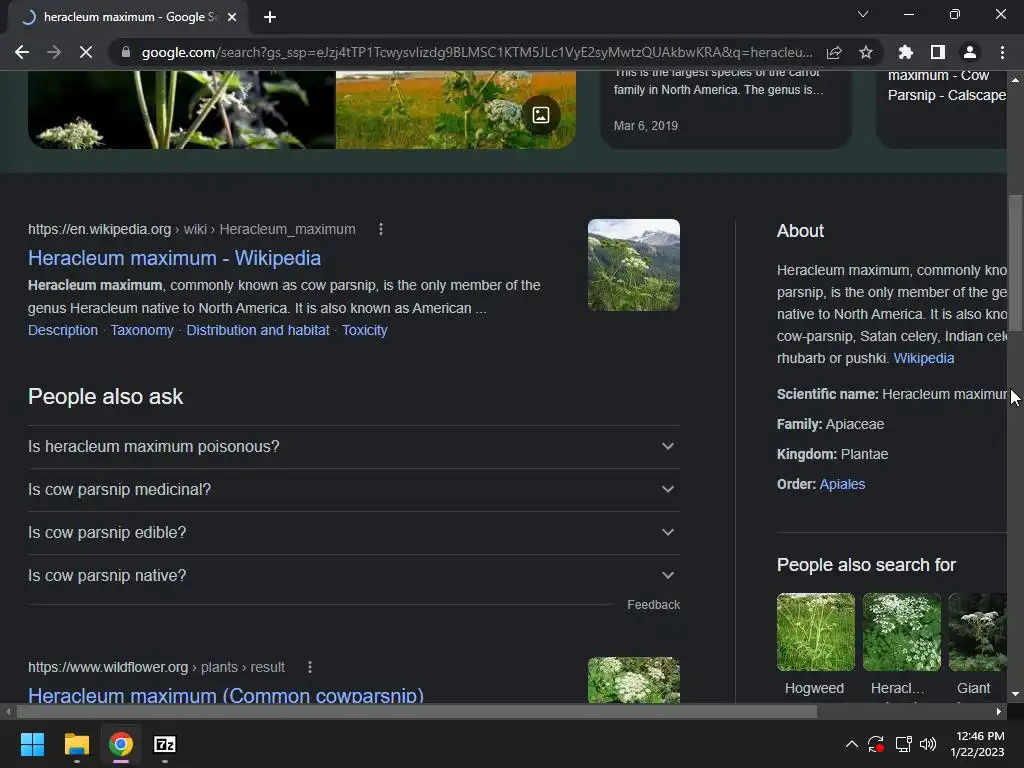Image resolution: width=1024 pixels, height=768 pixels.
Task: Open the network status tray icon
Action: tap(903, 744)
